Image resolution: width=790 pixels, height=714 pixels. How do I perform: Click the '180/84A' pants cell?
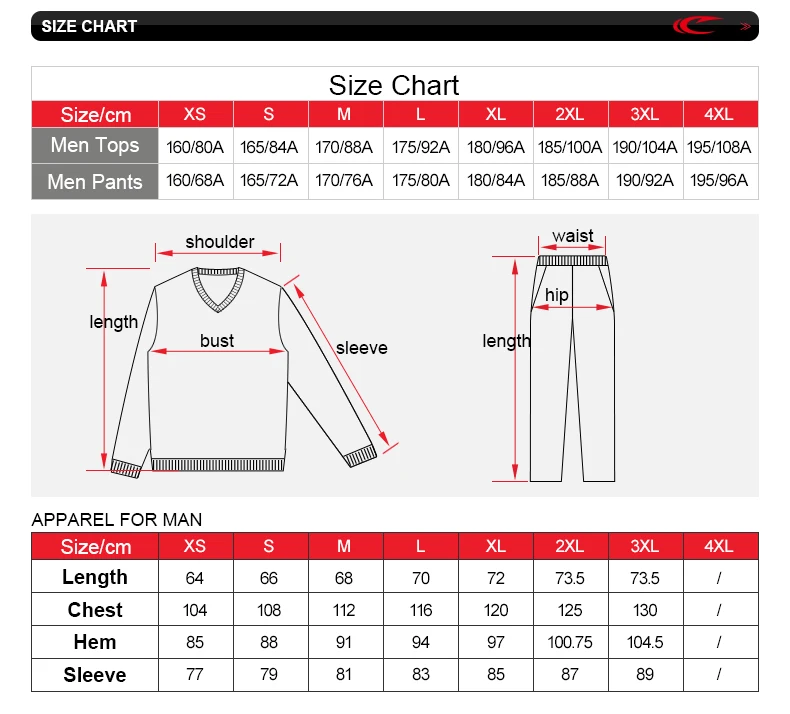(496, 180)
